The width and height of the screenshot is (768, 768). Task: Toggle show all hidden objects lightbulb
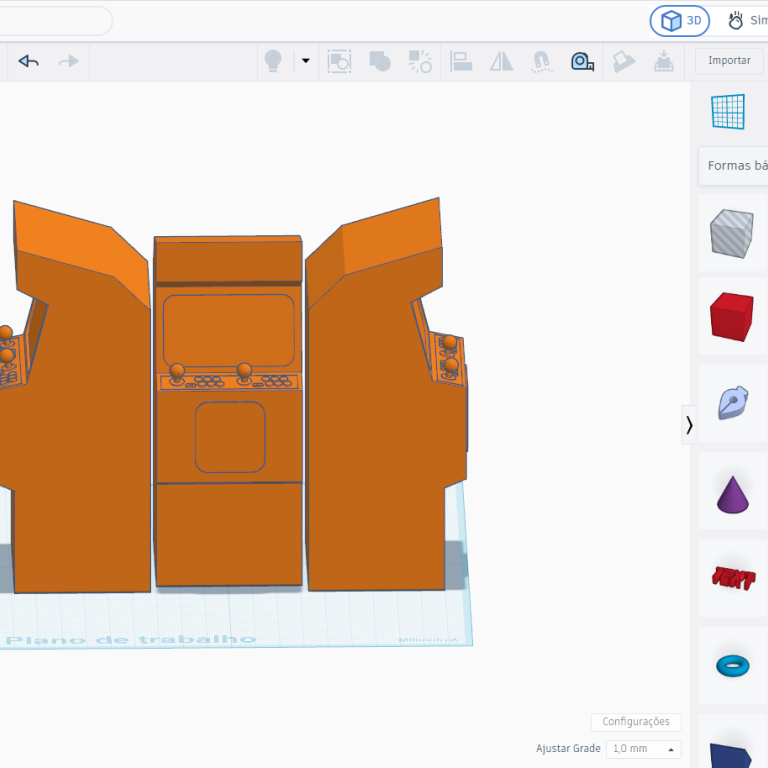[273, 61]
